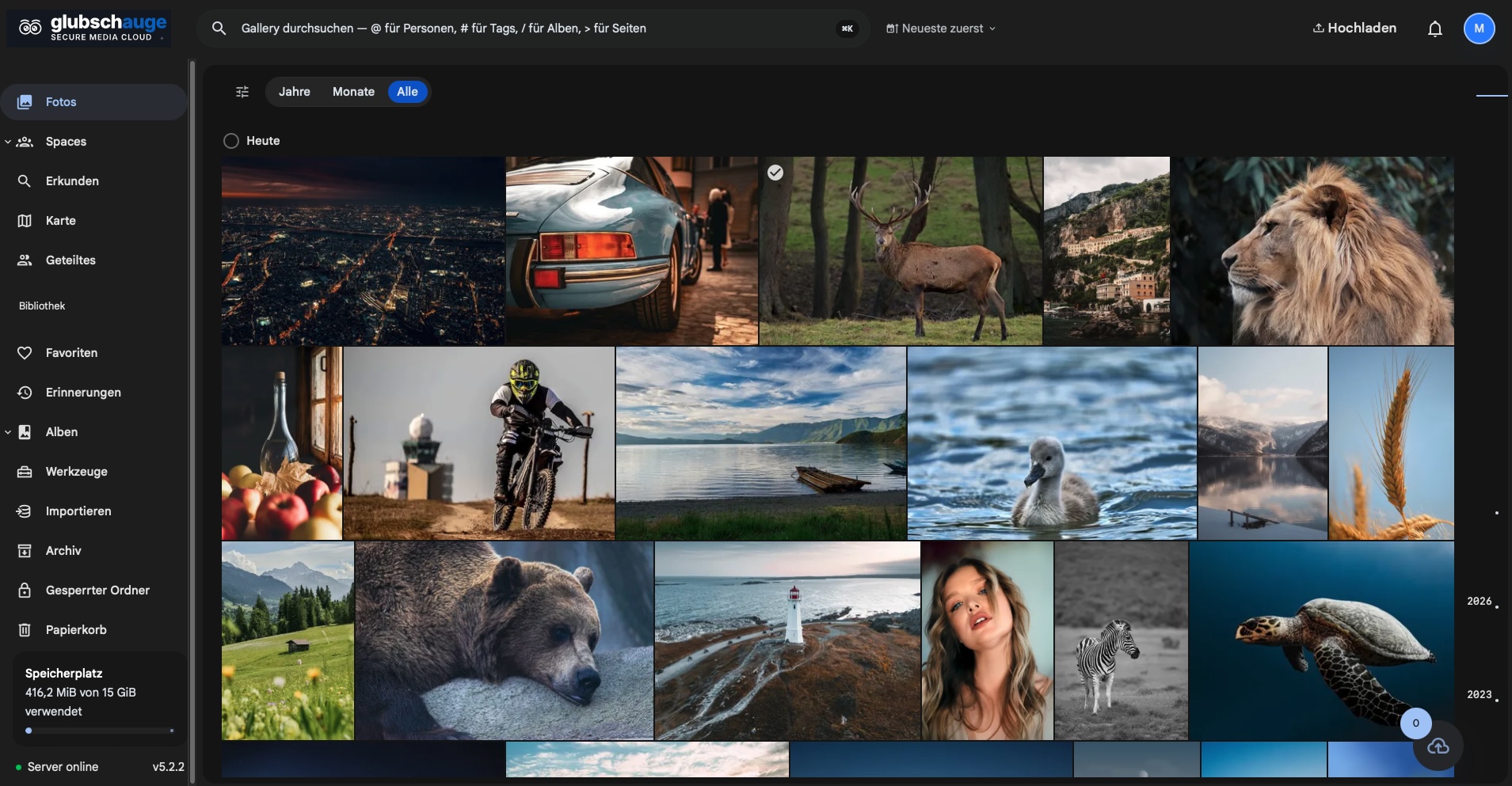Open the apples and bottle photo
This screenshot has width=1512, height=786.
[x=282, y=443]
